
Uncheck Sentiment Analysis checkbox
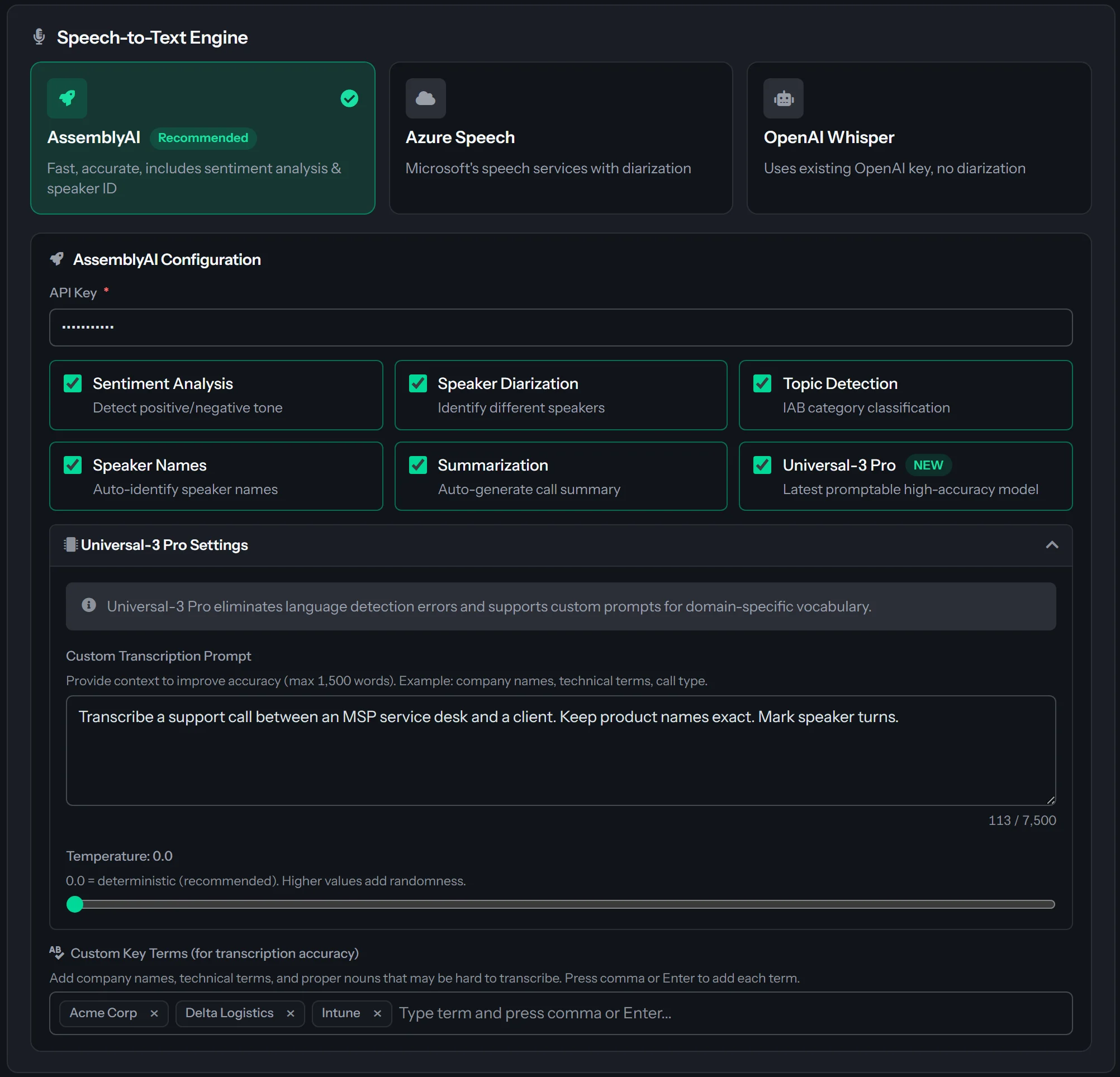(x=73, y=383)
